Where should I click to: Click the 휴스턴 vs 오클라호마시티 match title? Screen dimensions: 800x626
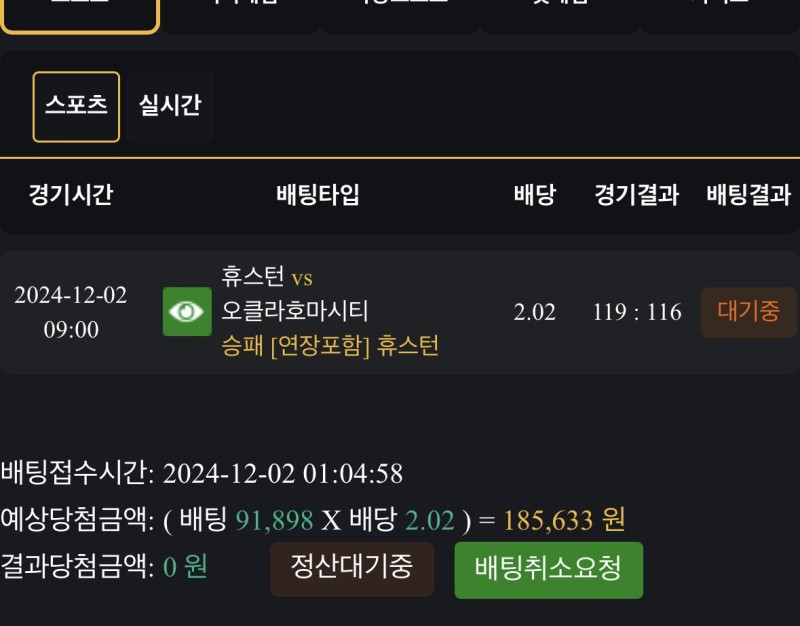295,294
